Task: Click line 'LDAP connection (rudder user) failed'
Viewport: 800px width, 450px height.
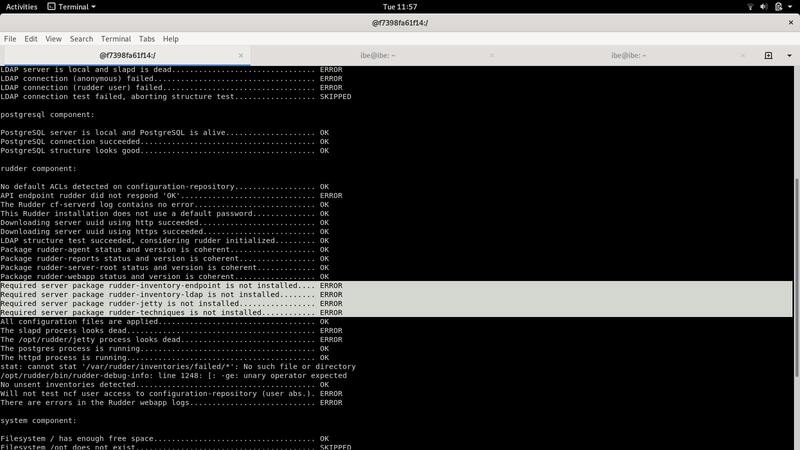Action: (171, 87)
